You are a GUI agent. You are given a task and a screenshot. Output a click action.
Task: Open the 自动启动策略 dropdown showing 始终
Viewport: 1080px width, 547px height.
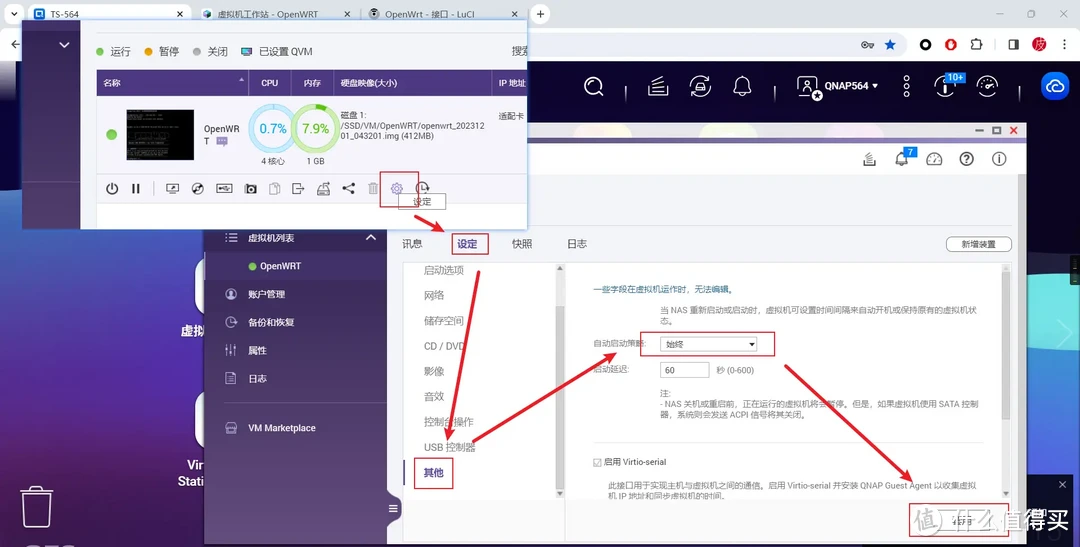[708, 344]
